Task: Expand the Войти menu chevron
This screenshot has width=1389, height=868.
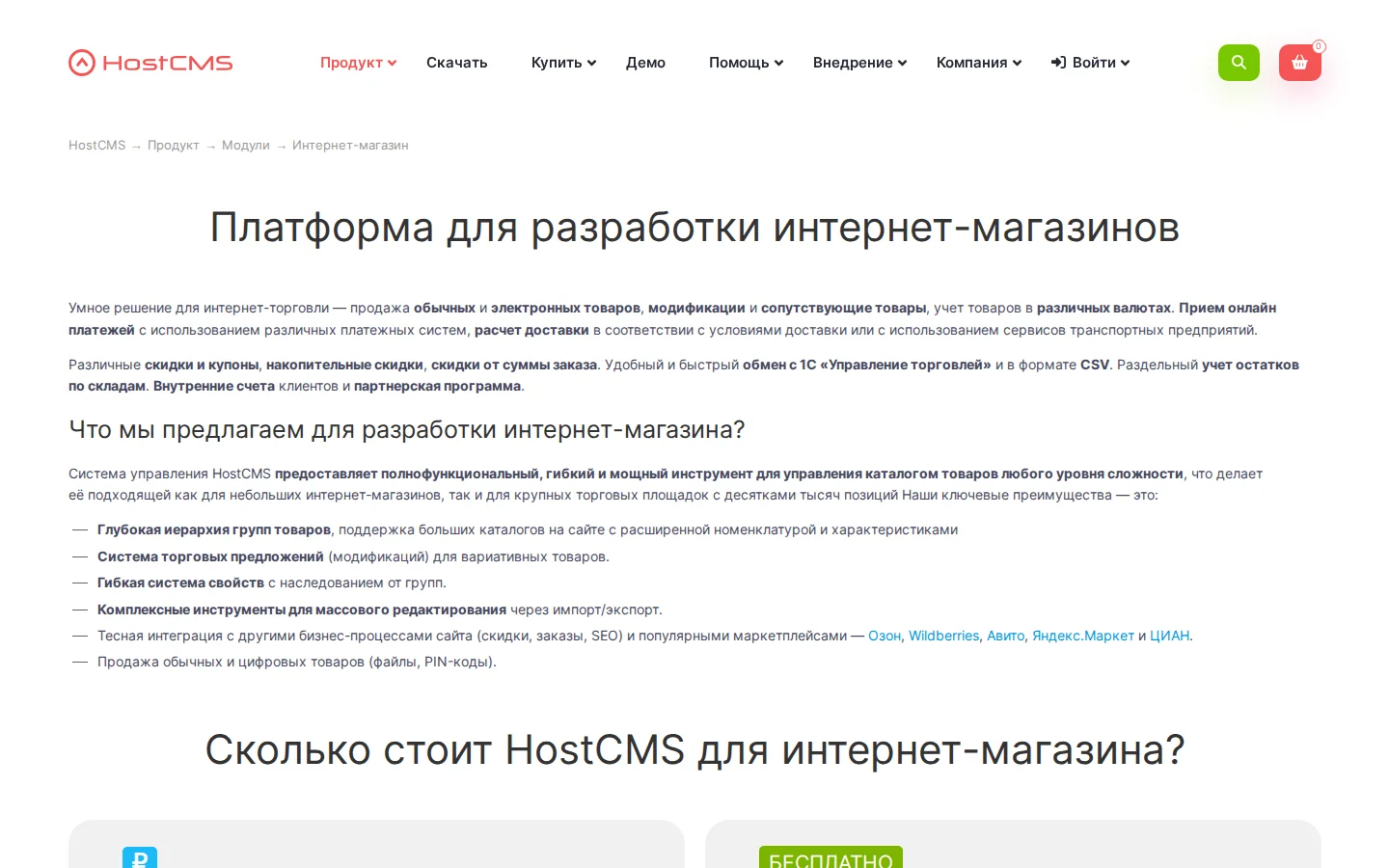Action: pos(1125,64)
